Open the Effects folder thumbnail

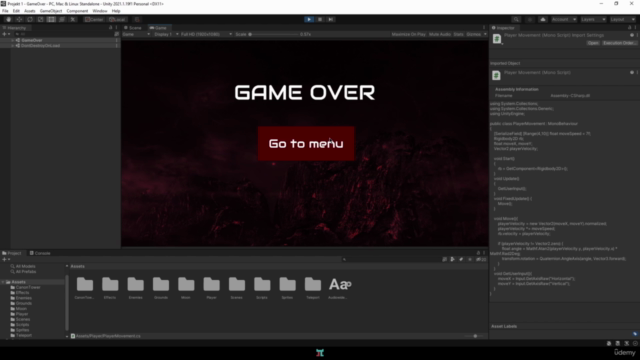coord(110,284)
